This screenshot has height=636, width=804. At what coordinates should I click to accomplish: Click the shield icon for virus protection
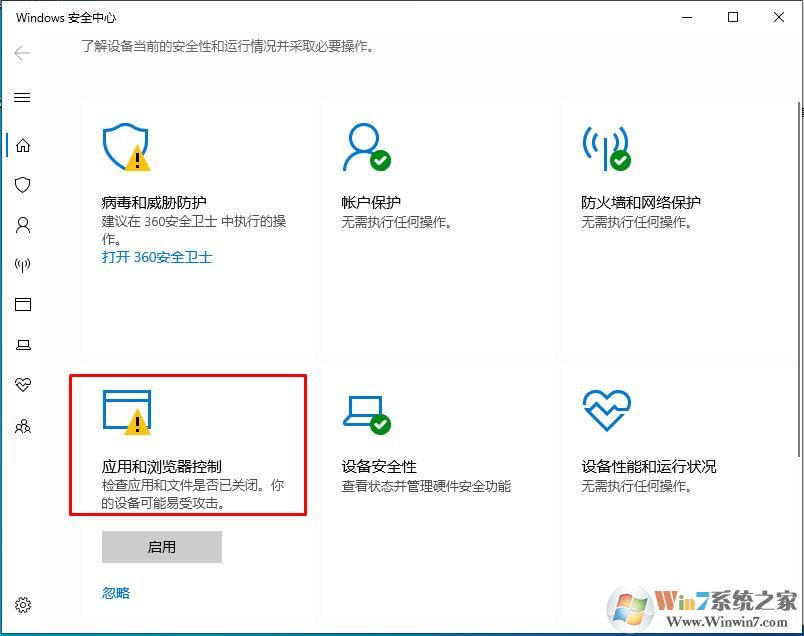coord(23,185)
